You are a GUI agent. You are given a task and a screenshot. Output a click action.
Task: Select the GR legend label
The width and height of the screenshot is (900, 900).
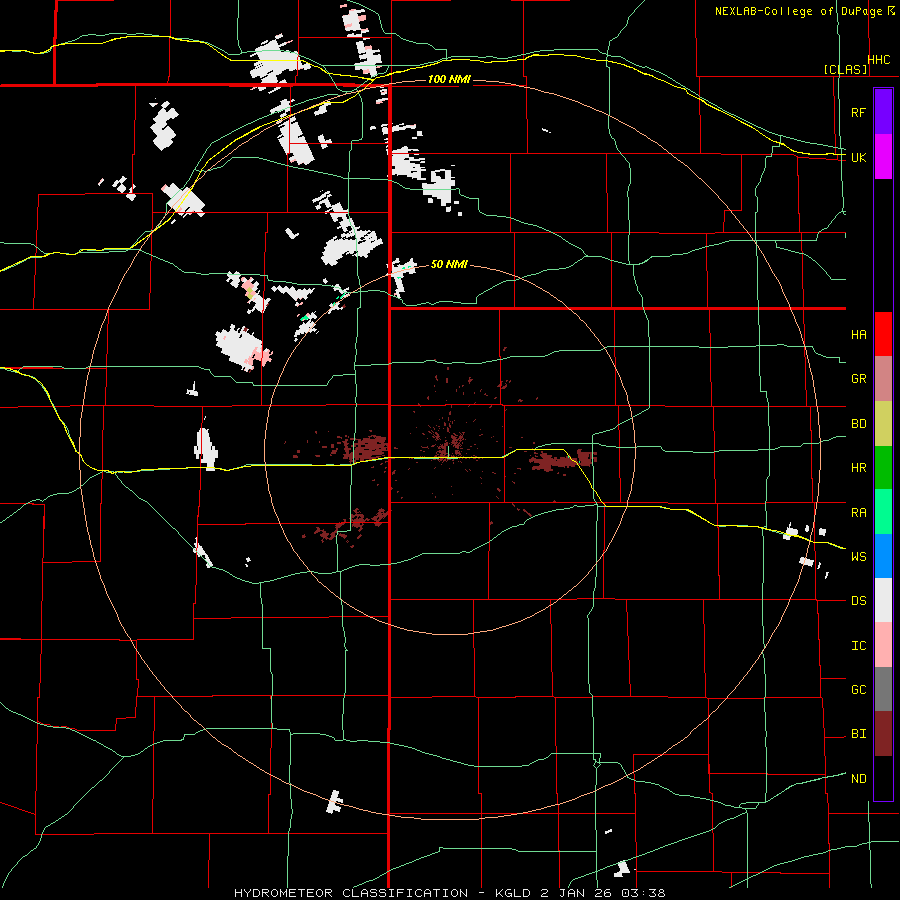tap(858, 379)
